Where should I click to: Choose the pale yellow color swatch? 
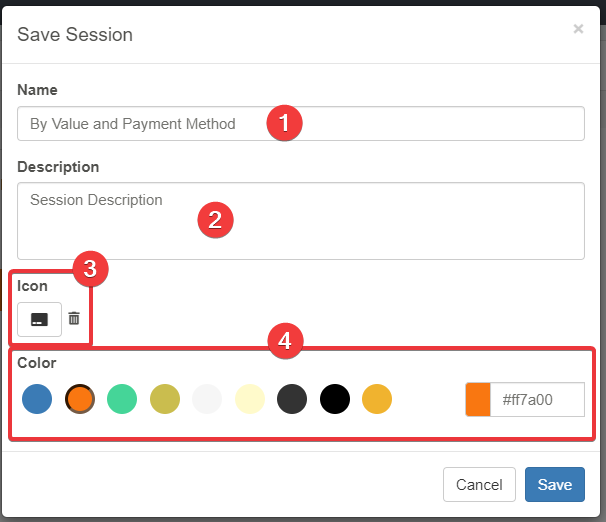250,399
